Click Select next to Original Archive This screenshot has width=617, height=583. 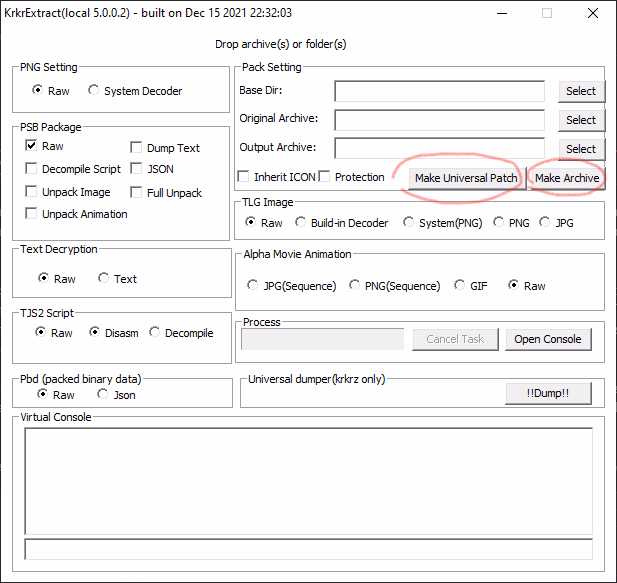580,120
